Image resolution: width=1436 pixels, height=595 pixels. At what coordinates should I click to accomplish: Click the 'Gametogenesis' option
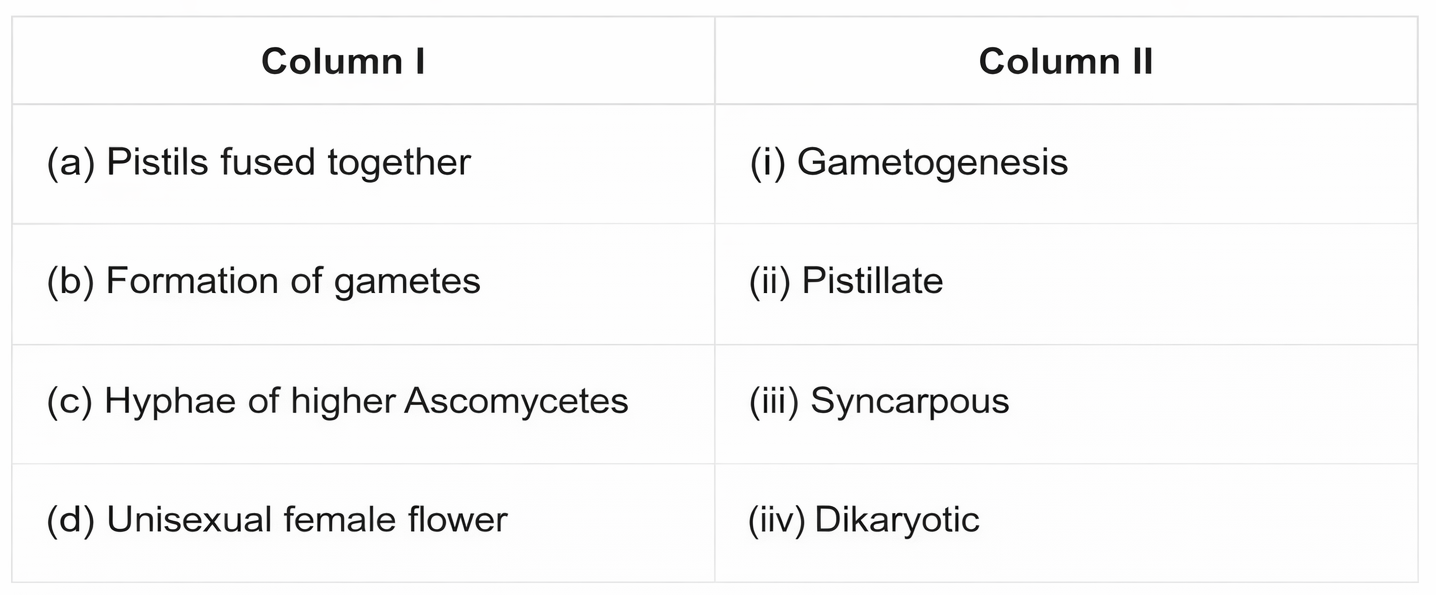[932, 162]
